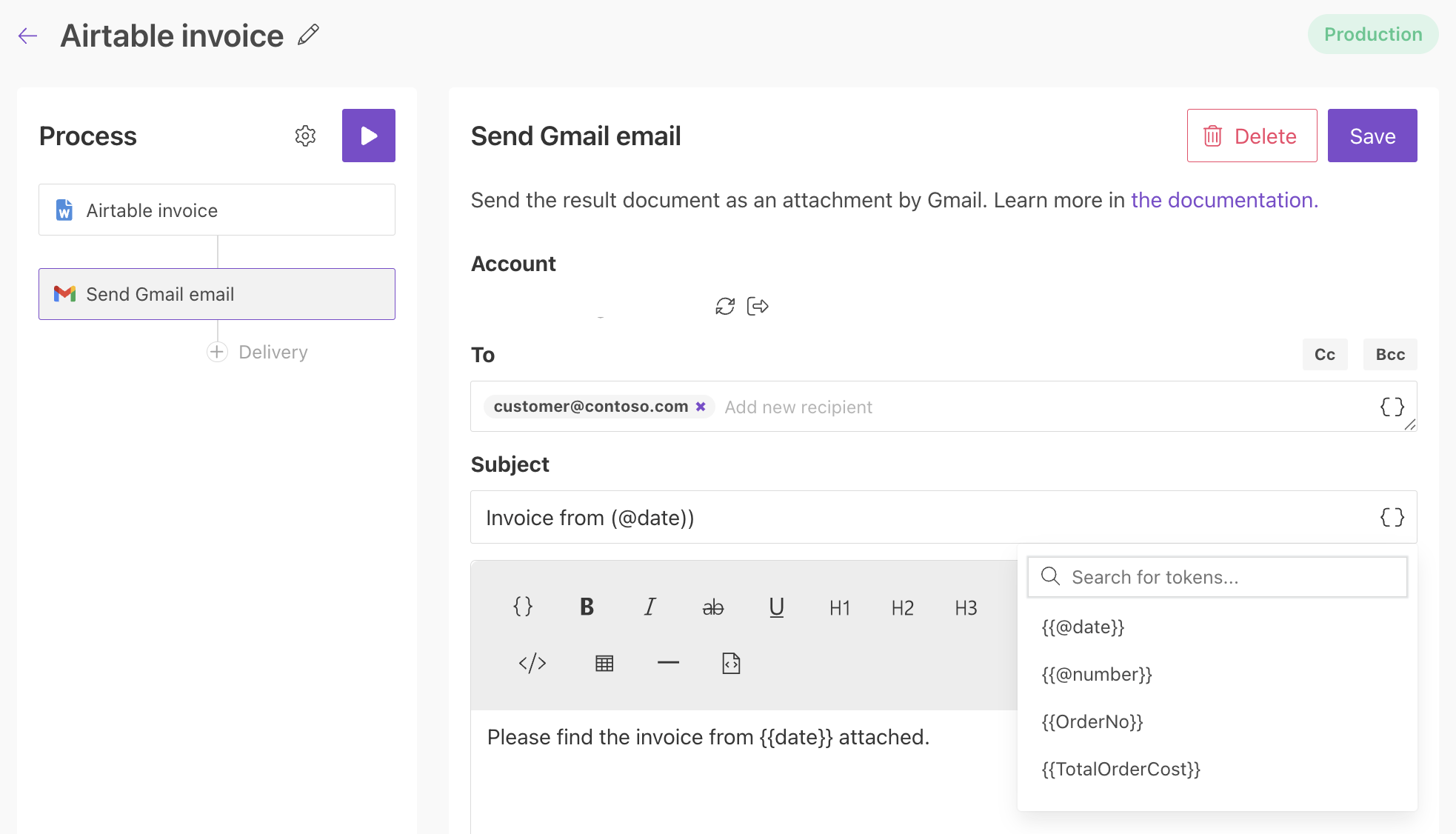Toggle strikethrough formatting
The width and height of the screenshot is (1456, 834).
coord(713,607)
